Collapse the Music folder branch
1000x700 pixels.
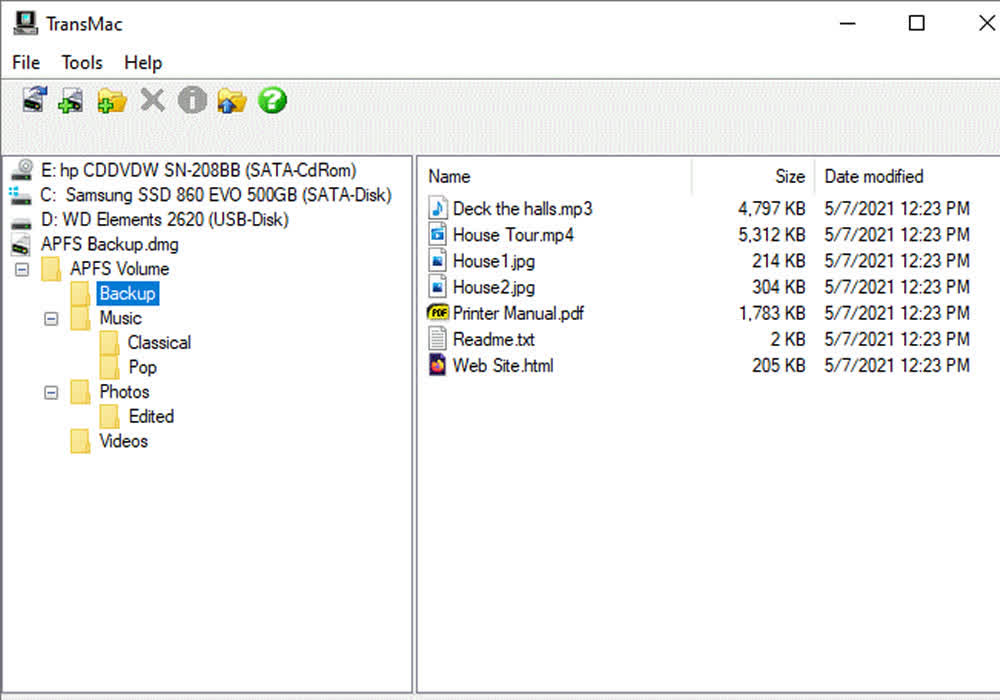[52, 318]
